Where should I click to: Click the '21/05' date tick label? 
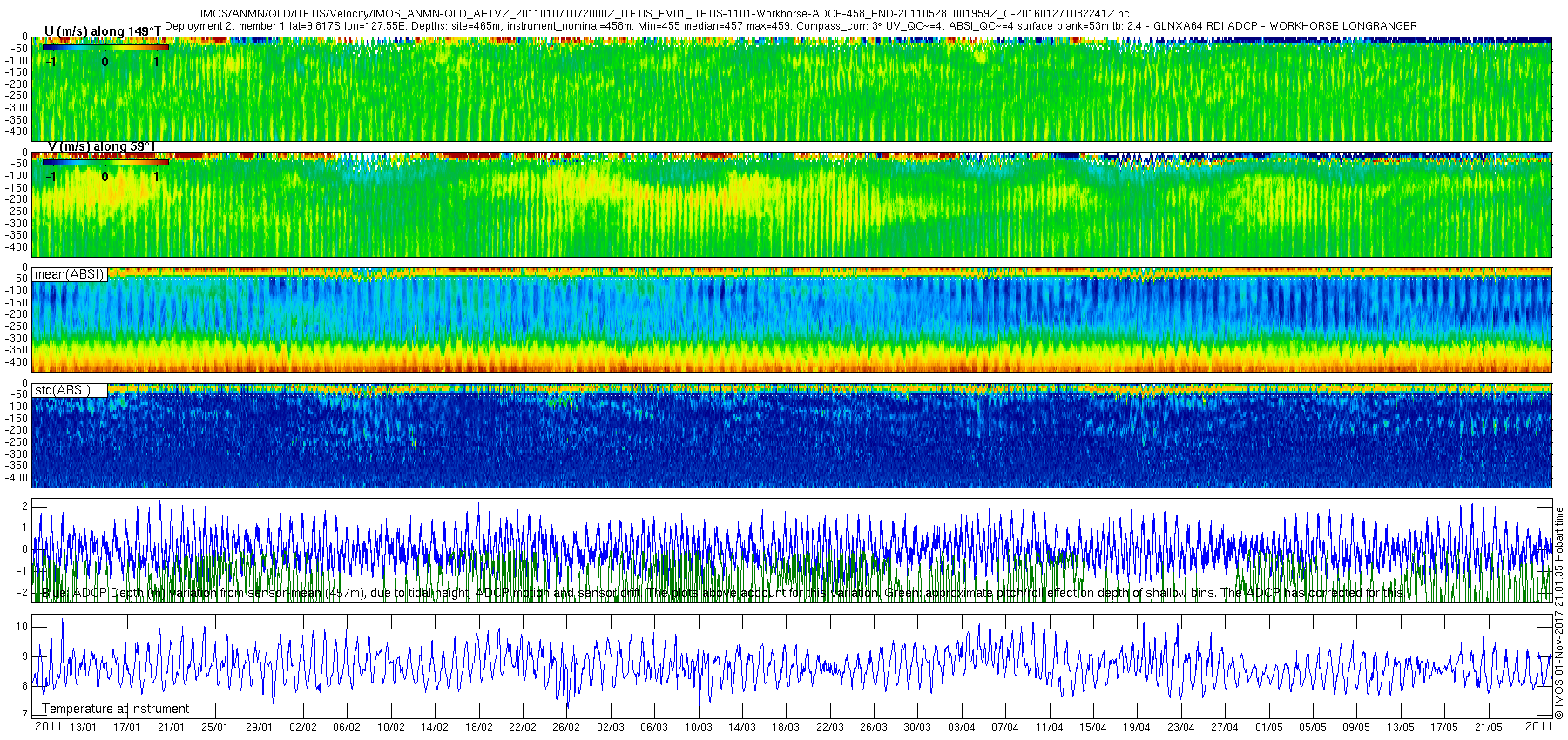click(1489, 728)
